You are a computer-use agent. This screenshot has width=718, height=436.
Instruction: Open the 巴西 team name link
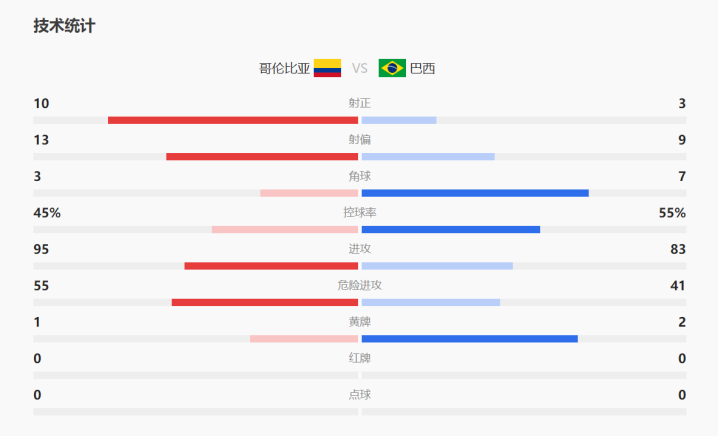click(422, 68)
